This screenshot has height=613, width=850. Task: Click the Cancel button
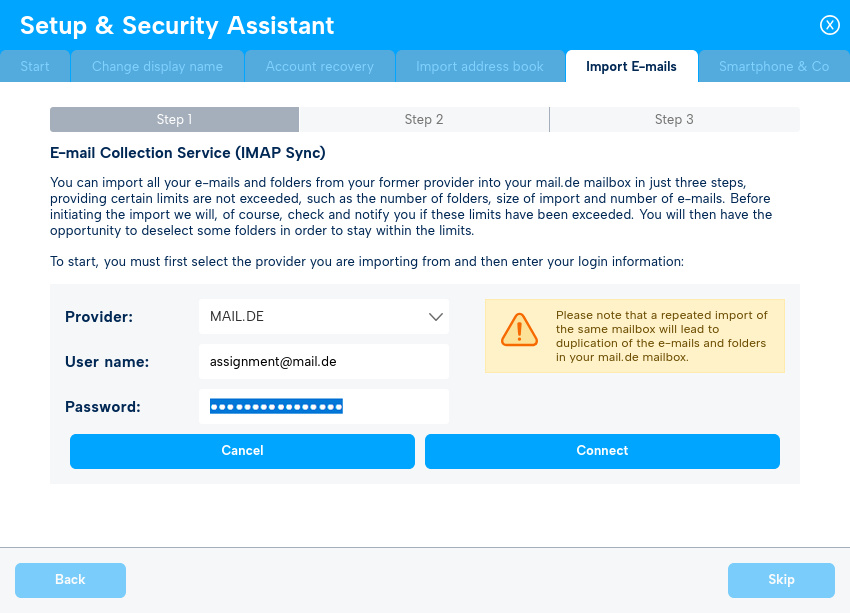tap(242, 451)
